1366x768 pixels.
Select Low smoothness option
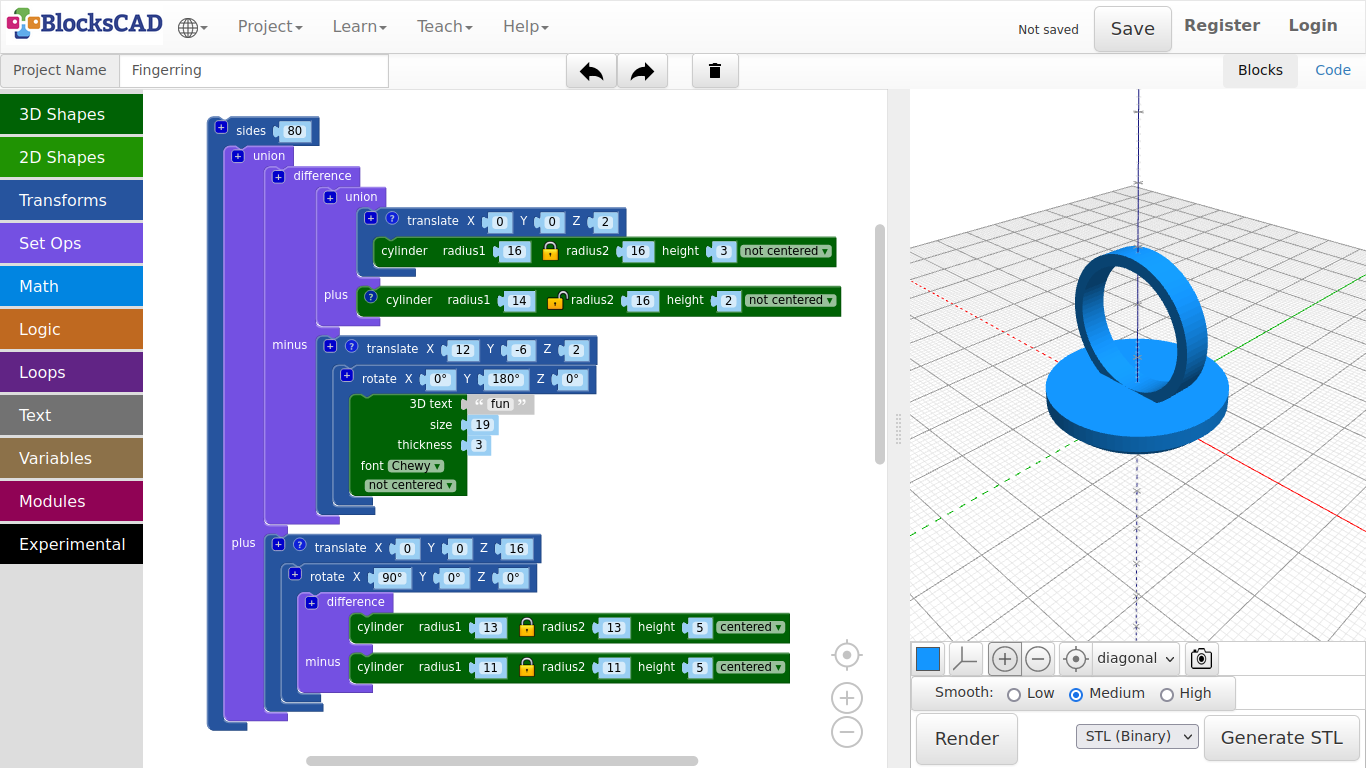click(1014, 694)
